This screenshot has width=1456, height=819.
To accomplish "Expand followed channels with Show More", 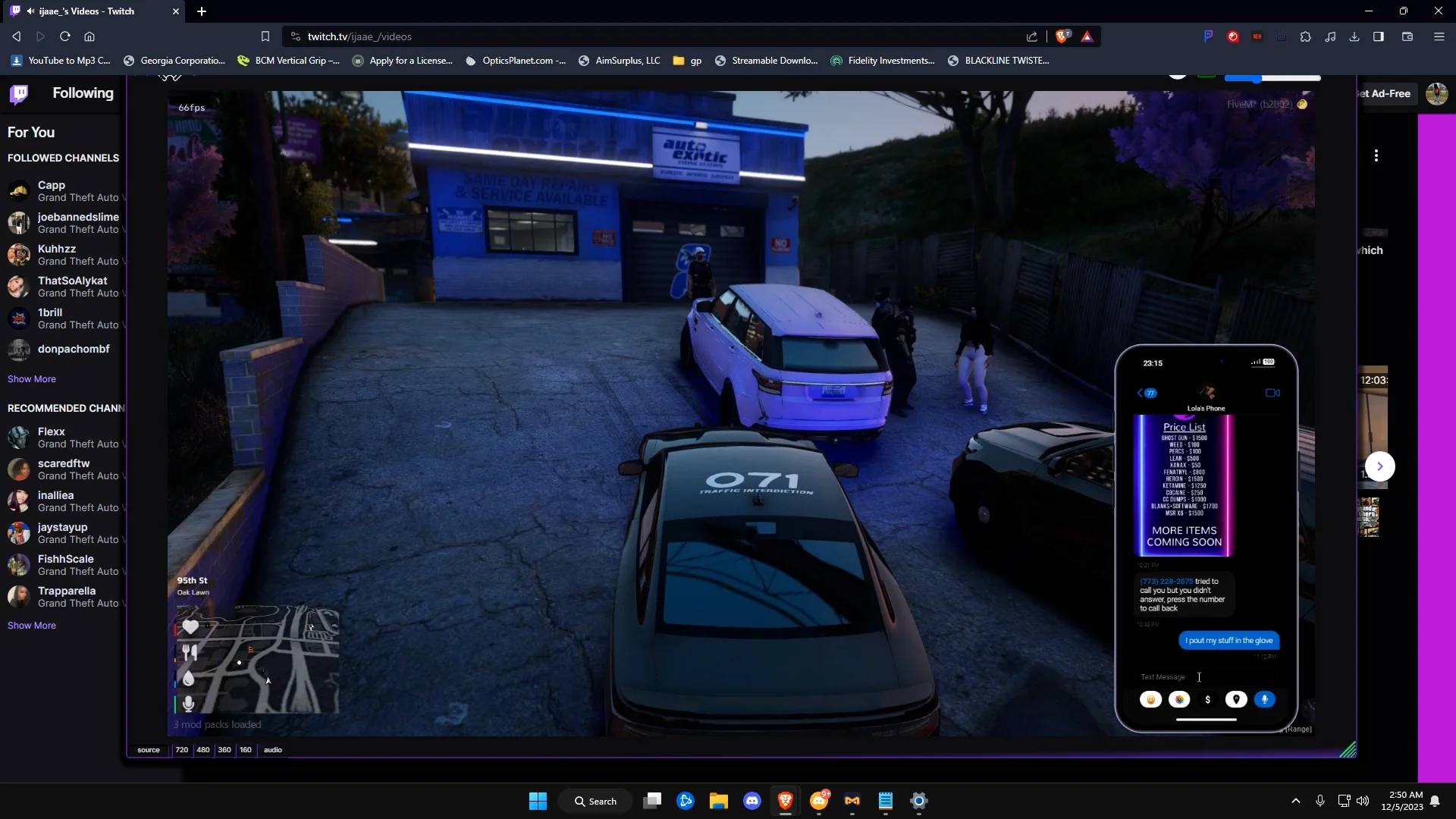I will [32, 379].
